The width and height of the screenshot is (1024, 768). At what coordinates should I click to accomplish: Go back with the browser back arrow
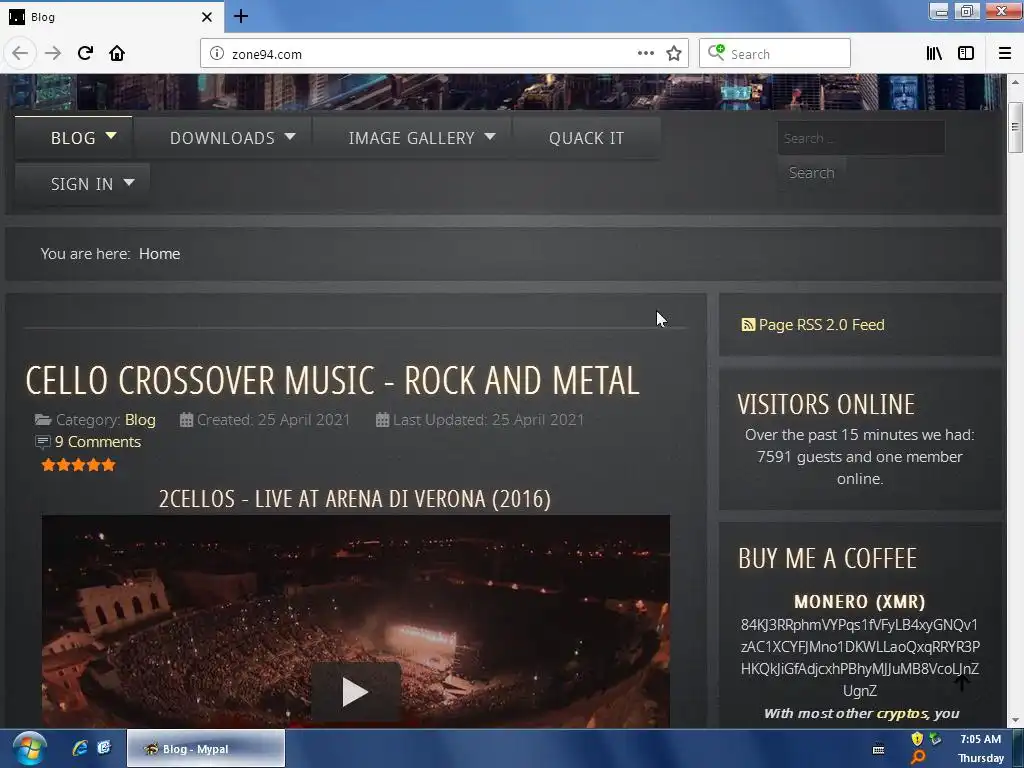click(20, 53)
